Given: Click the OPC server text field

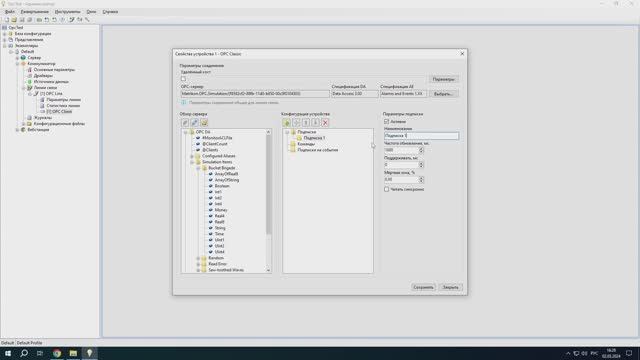Looking at the screenshot, I should click(255, 94).
